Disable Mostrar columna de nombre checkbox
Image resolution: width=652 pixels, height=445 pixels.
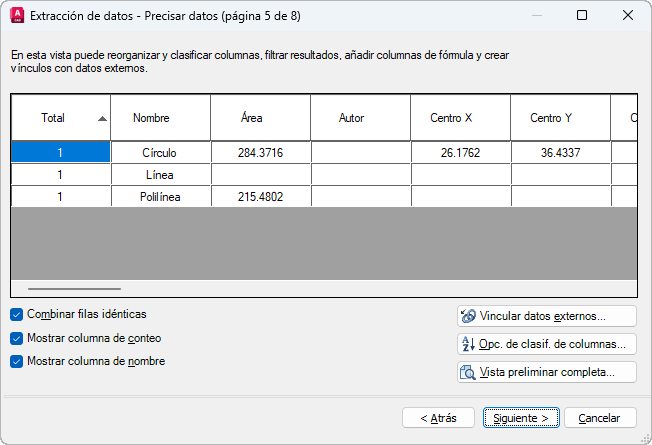pyautogui.click(x=17, y=362)
